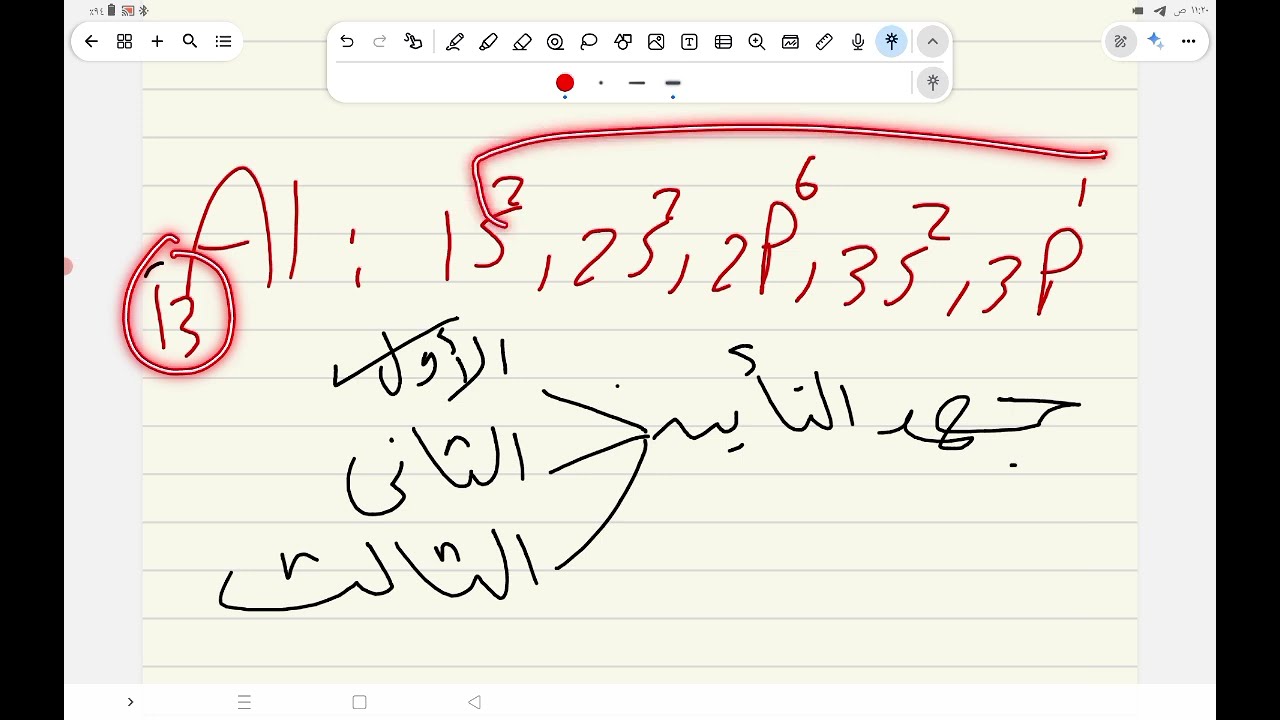
Task: Tap the screen cast status icon
Action: pos(127,10)
